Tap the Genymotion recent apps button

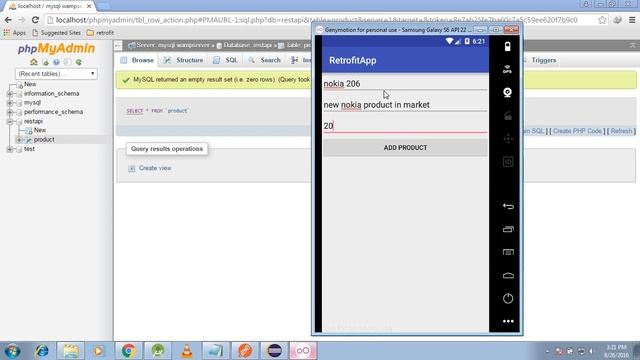pyautogui.click(x=508, y=229)
